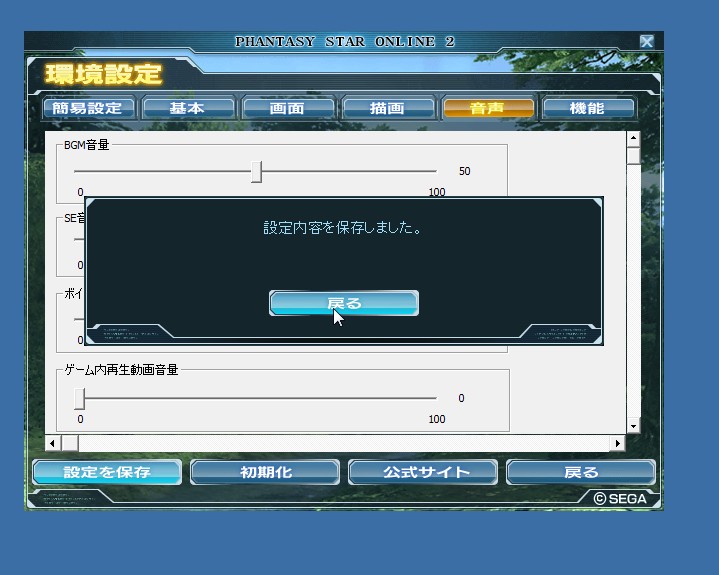Select the 画面 tab
719x575 pixels.
pyautogui.click(x=288, y=108)
